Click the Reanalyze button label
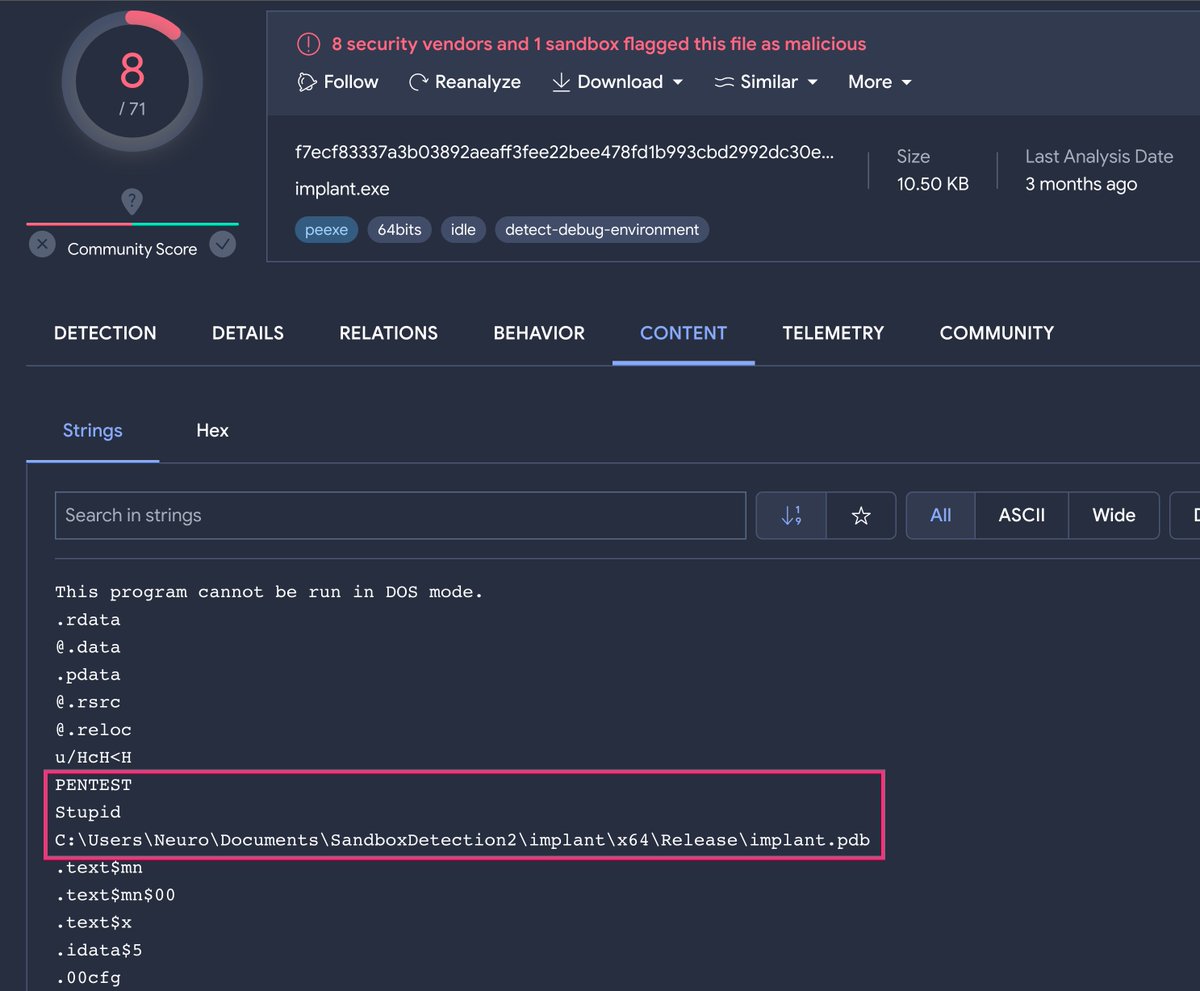1200x991 pixels. [x=478, y=82]
